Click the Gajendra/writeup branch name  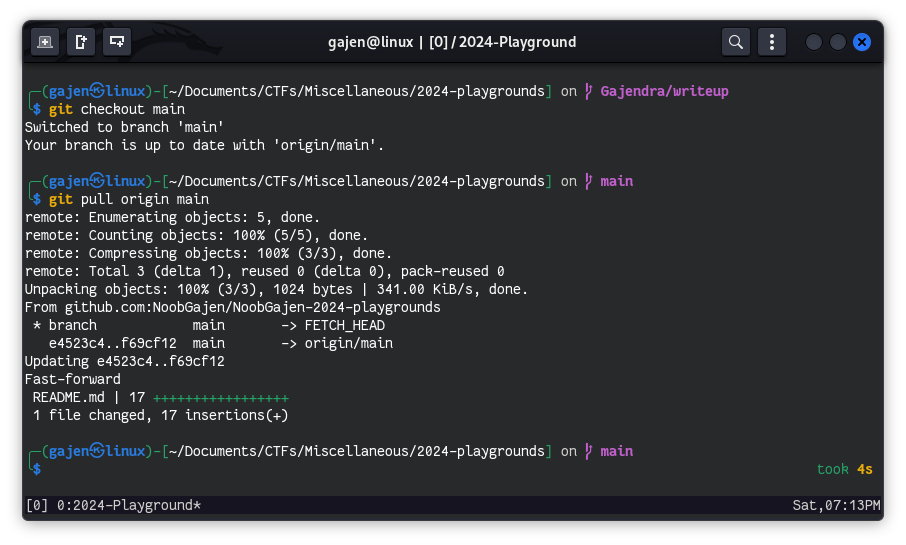pyautogui.click(x=664, y=91)
